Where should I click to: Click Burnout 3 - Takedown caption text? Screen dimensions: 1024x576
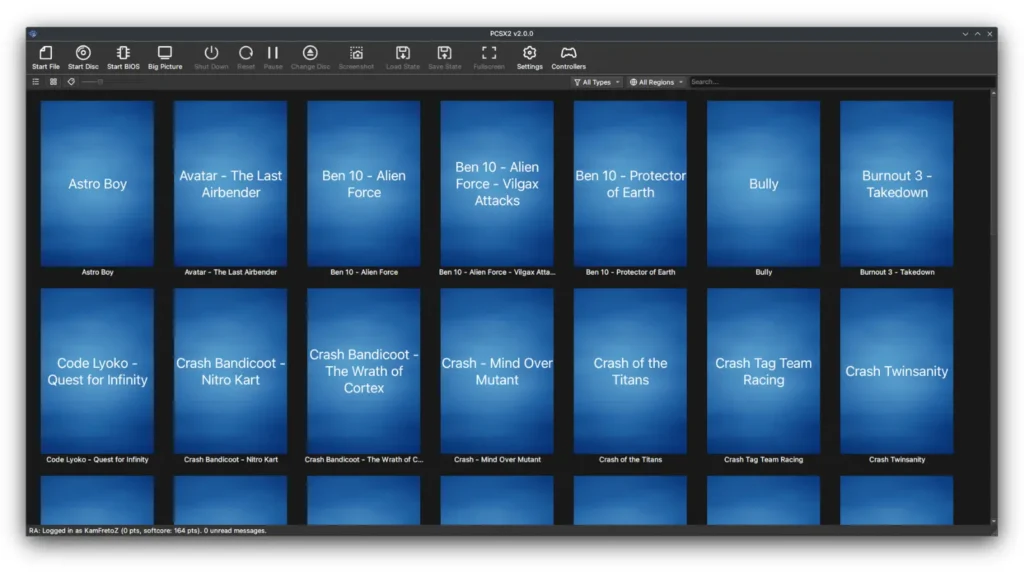[897, 272]
